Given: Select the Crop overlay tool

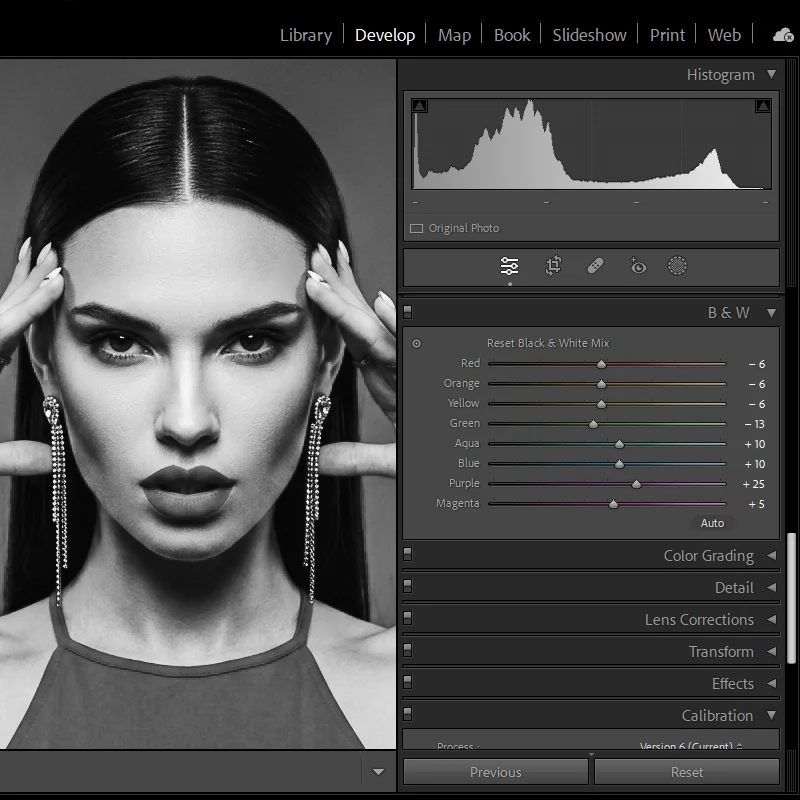Looking at the screenshot, I should tap(553, 266).
